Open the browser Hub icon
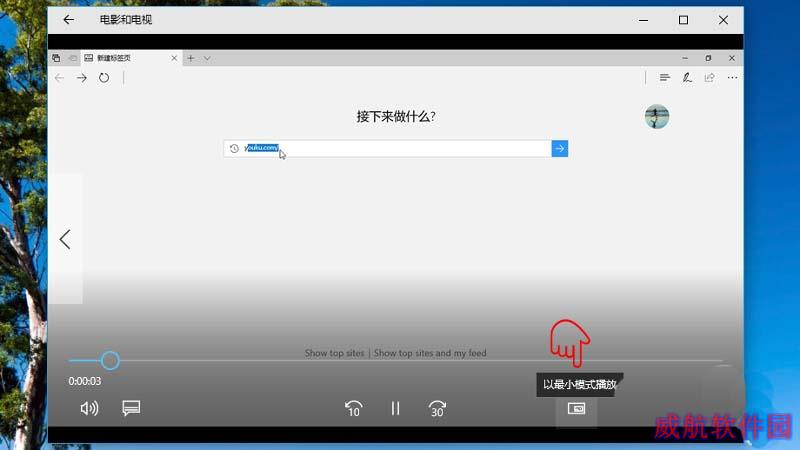The image size is (800, 450). click(x=664, y=78)
